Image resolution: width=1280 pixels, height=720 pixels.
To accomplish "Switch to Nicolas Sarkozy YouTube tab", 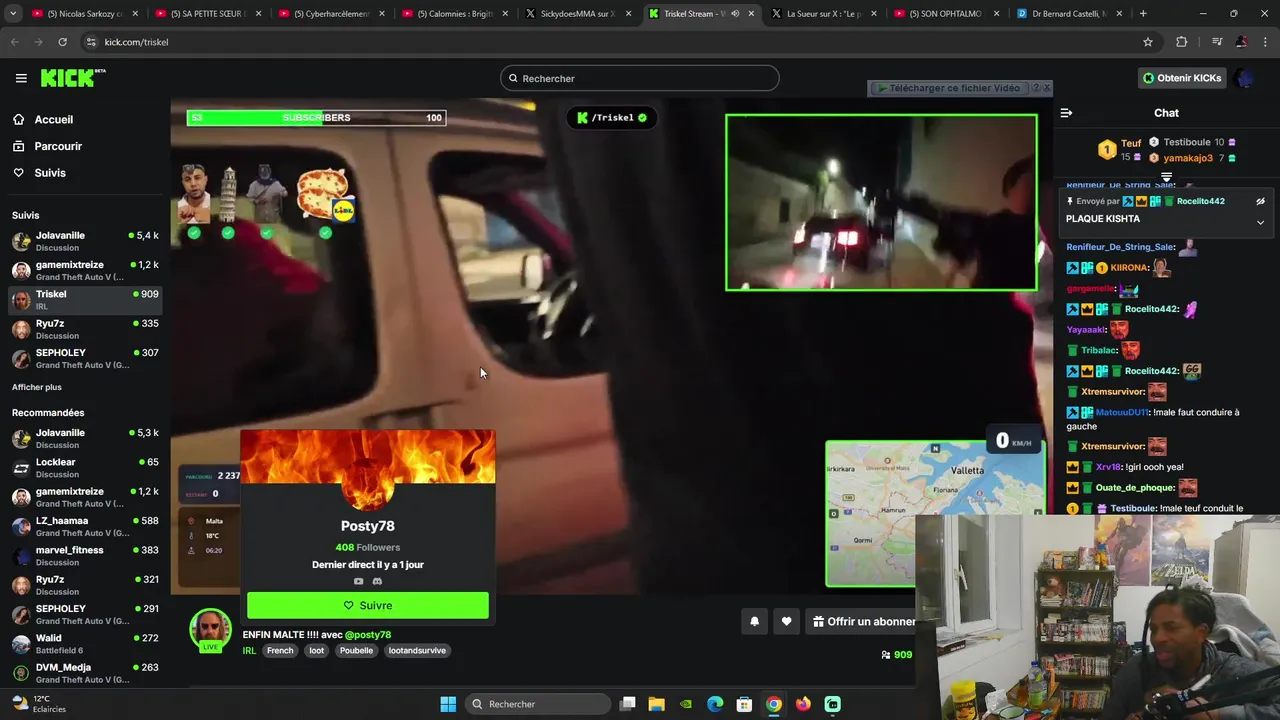I will pyautogui.click(x=85, y=14).
